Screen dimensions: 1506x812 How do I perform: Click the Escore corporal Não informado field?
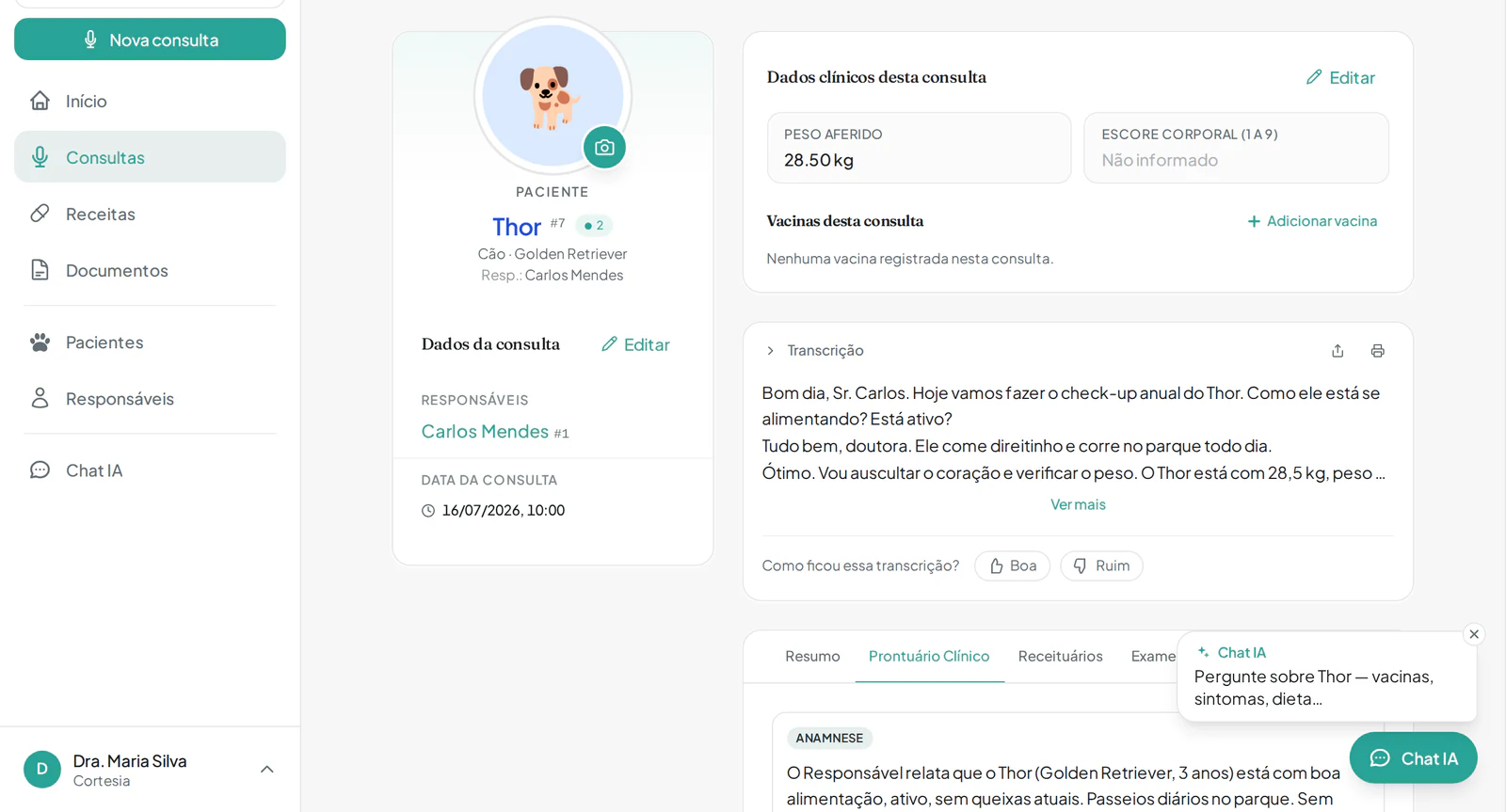click(1237, 148)
